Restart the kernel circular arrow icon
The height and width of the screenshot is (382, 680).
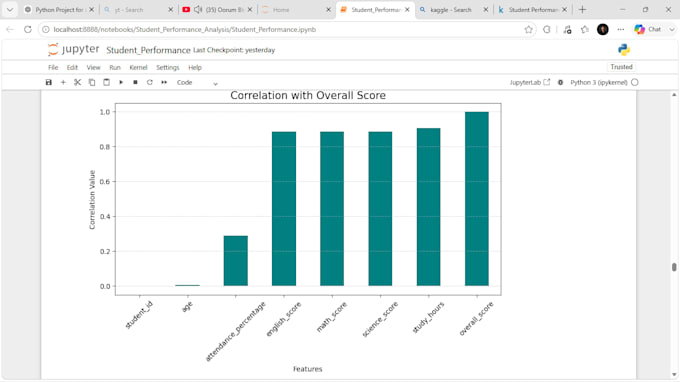click(150, 82)
